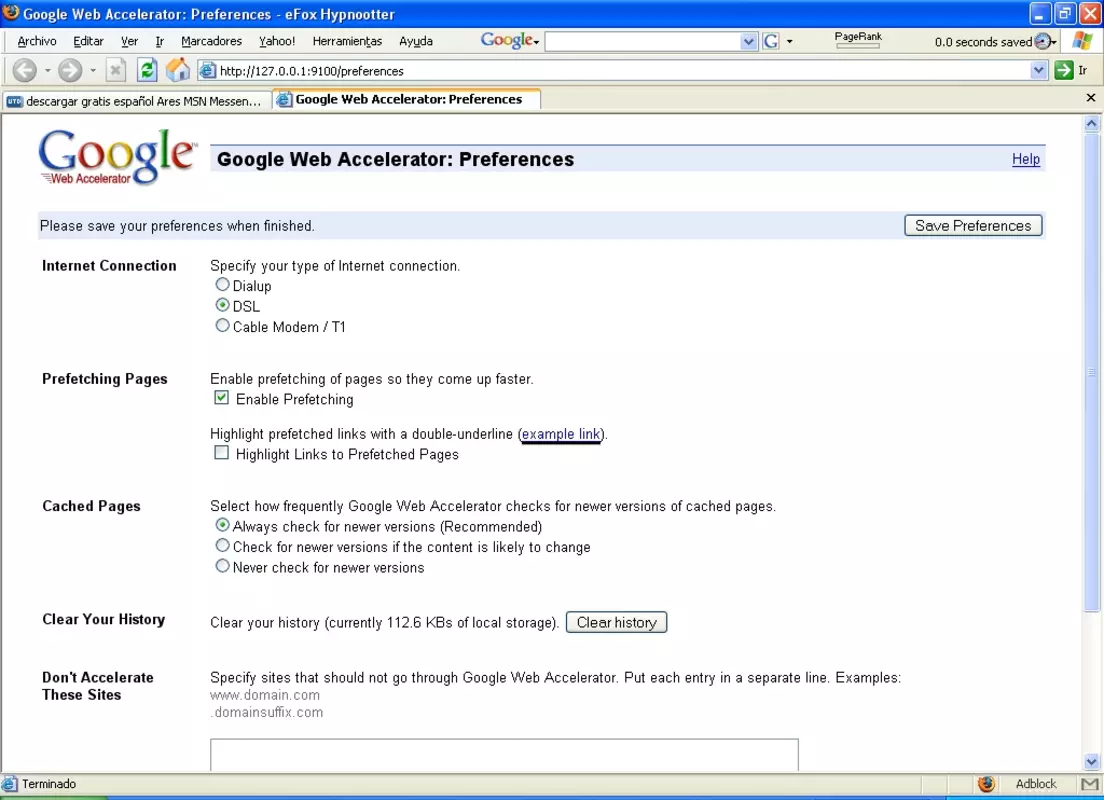
Task: Close the current tab with the X
Action: (x=1091, y=98)
